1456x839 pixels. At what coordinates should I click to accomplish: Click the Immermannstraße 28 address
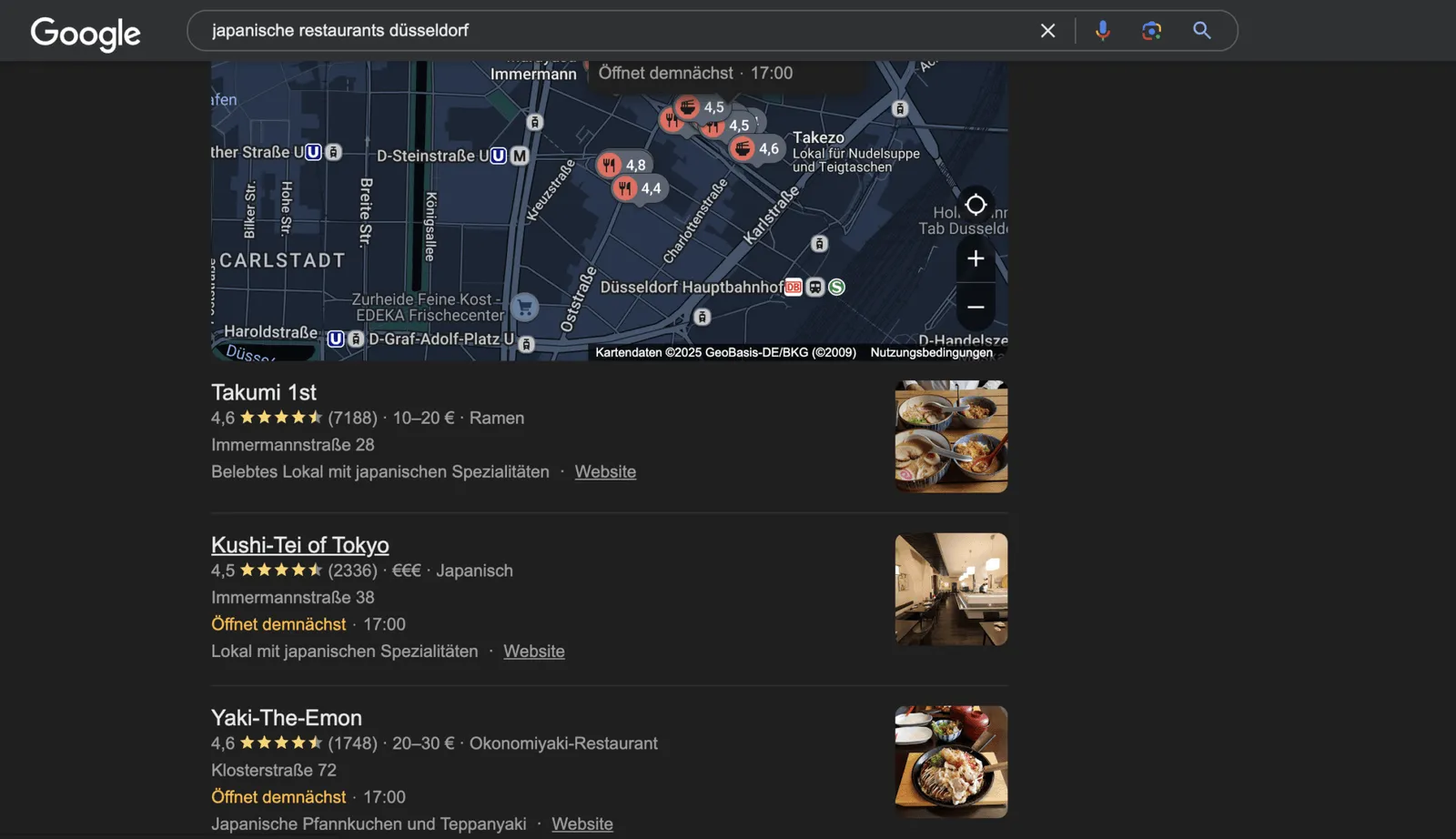(293, 445)
